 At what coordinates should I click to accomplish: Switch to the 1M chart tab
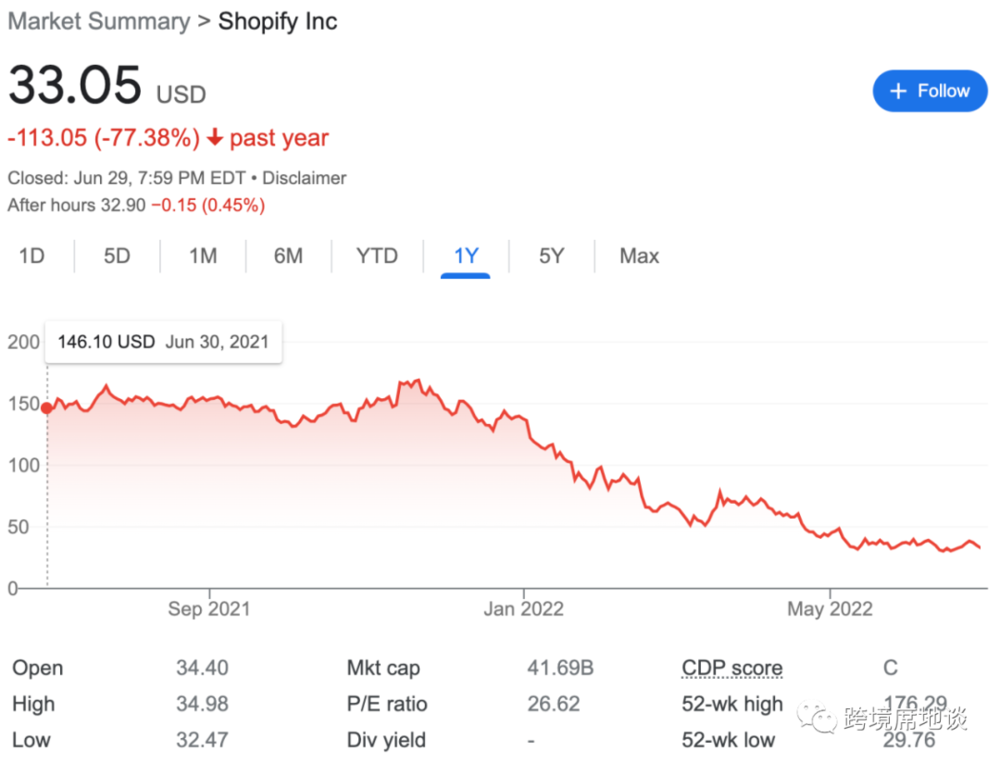203,256
